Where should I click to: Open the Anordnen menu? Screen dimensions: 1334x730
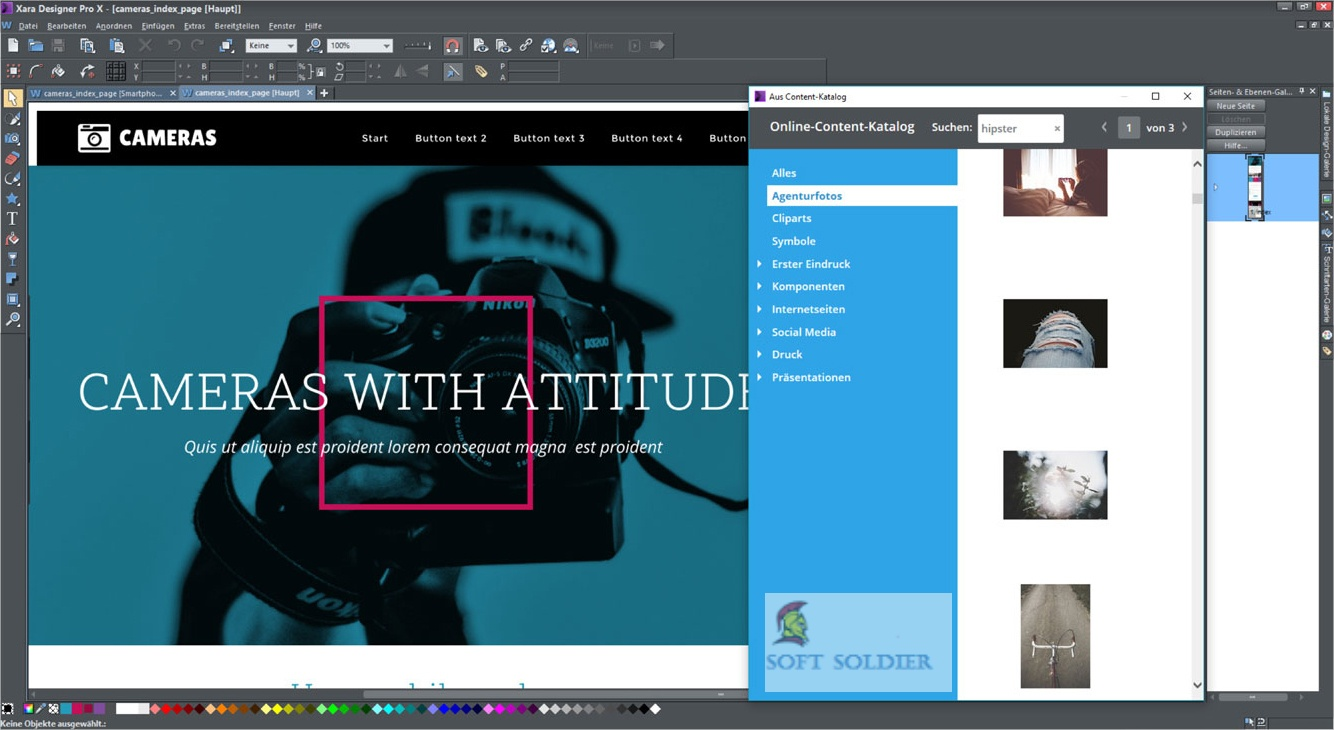click(x=114, y=26)
